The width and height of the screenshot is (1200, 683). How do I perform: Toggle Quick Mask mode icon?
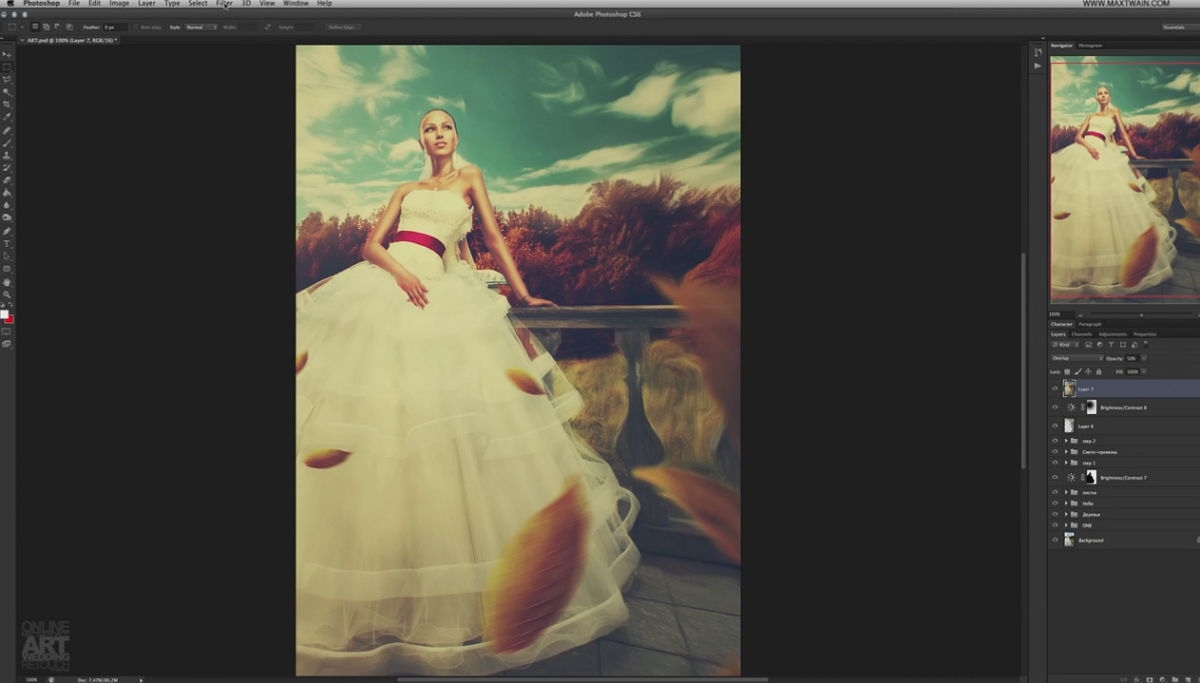tap(6, 331)
